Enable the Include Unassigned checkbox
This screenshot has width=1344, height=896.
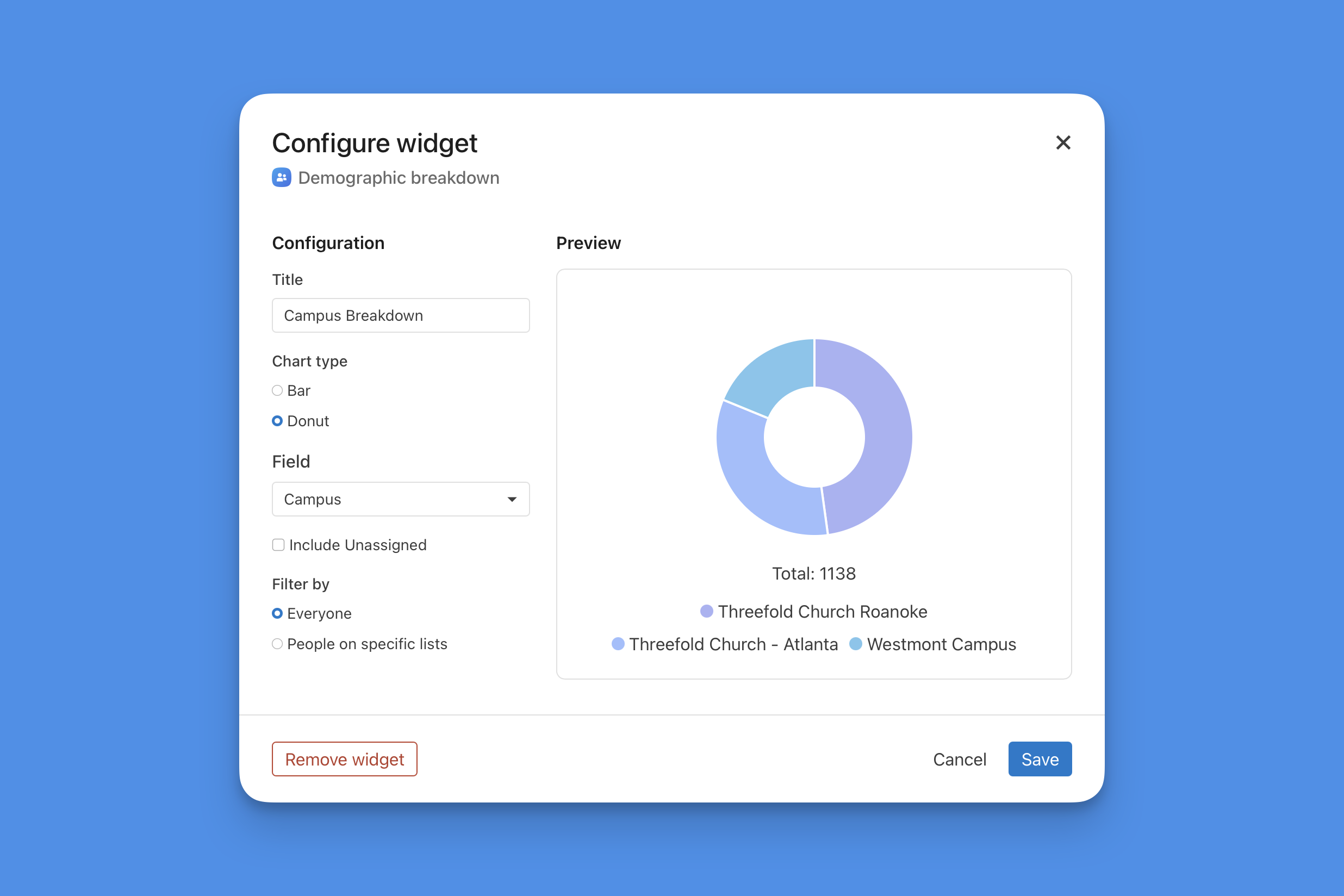278,545
